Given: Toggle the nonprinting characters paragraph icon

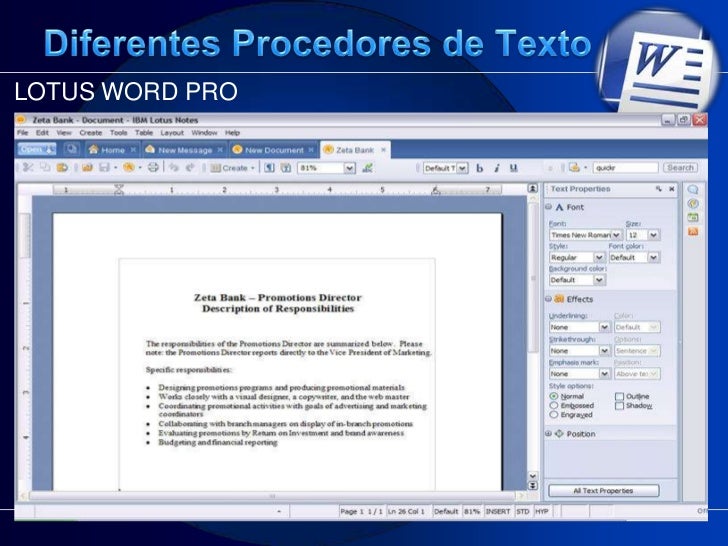Looking at the screenshot, I should [x=269, y=168].
